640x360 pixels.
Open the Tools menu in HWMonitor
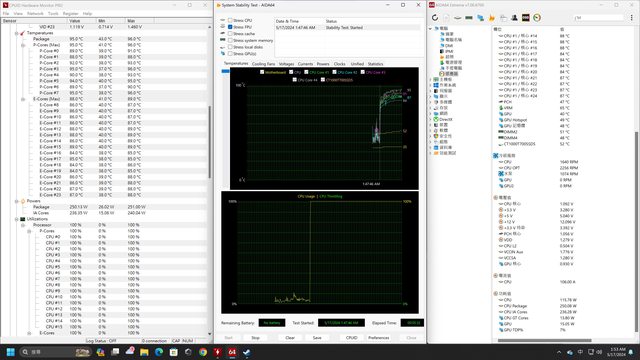pyautogui.click(x=53, y=13)
